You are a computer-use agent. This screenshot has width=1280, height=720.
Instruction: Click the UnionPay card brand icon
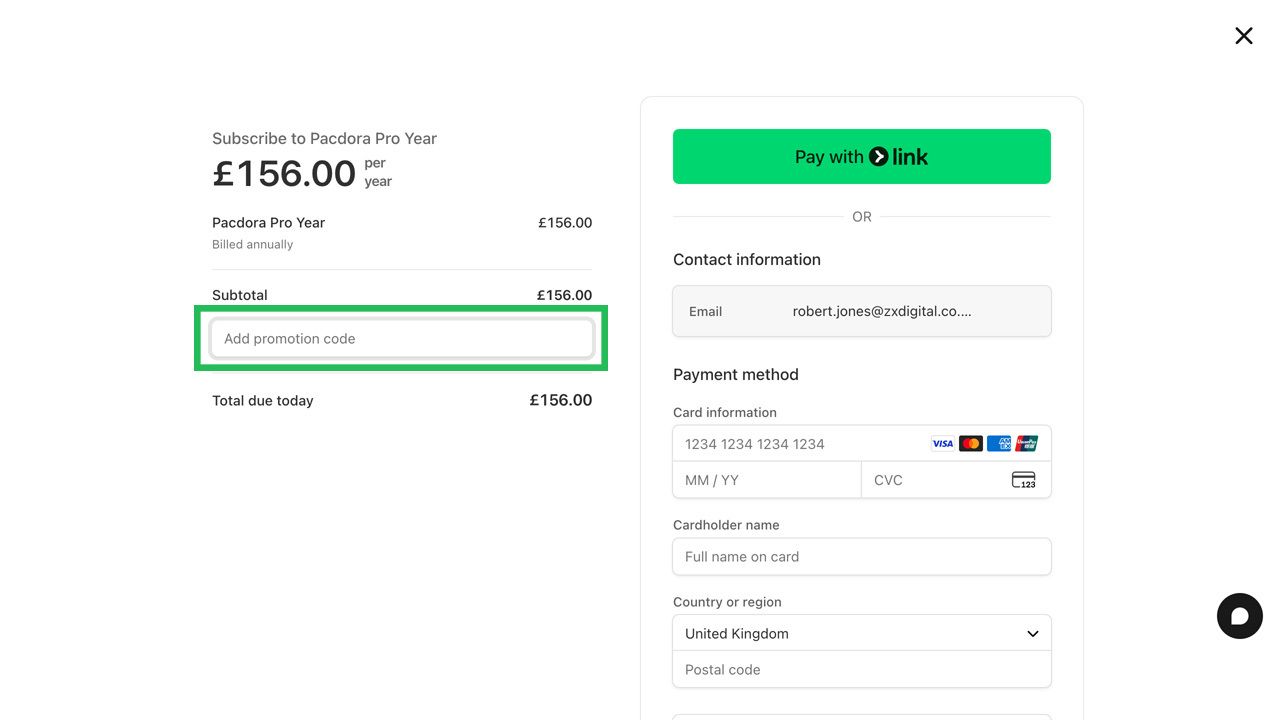pos(1025,443)
